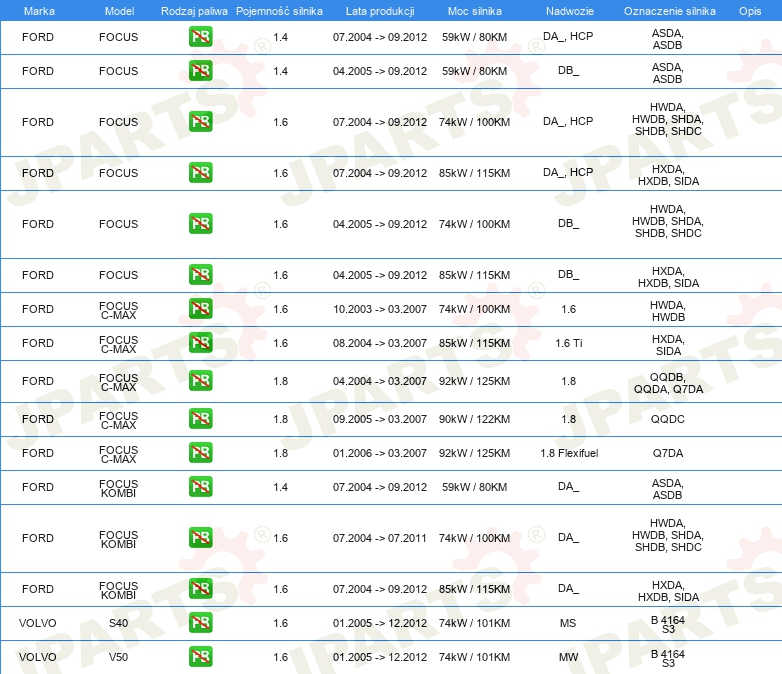Click fuel icon in Focus Kombi 85kW row
782x674 pixels.
point(200,589)
